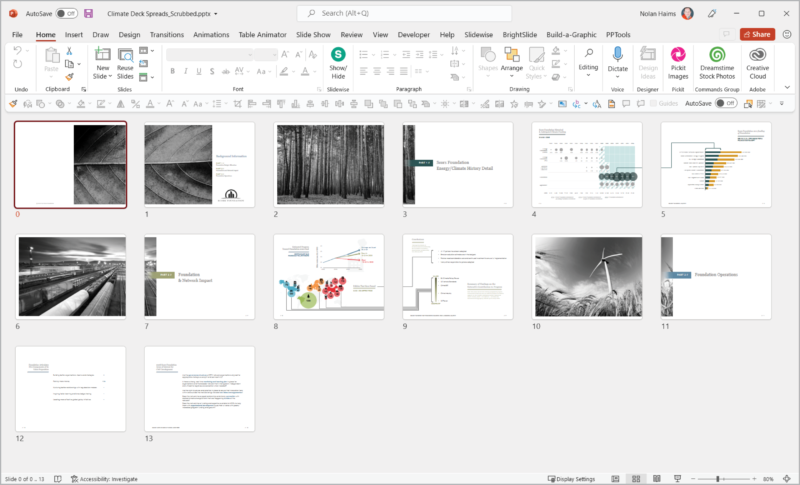This screenshot has width=800, height=485.
Task: Select slide 10 wind turbine thumbnail
Action: [x=587, y=277]
